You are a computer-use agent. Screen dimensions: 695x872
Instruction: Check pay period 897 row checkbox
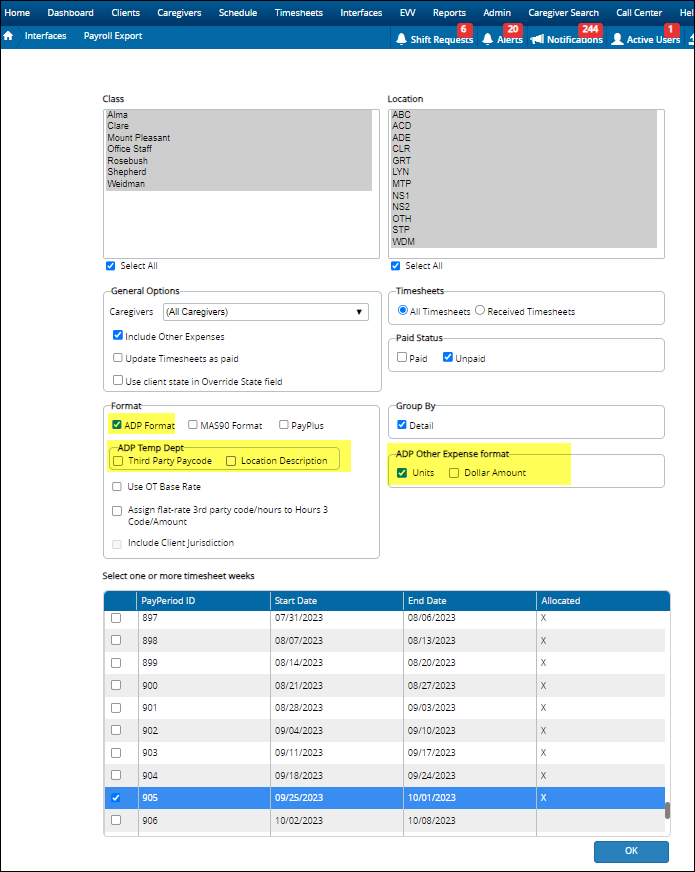[x=116, y=618]
